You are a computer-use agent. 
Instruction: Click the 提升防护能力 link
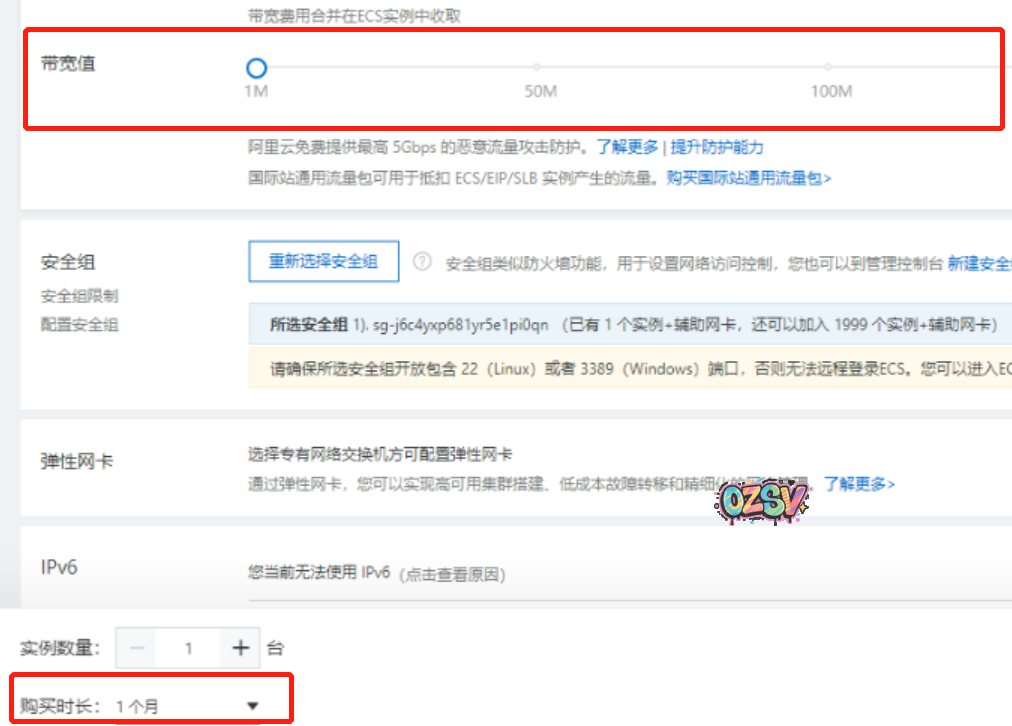pyautogui.click(x=717, y=147)
